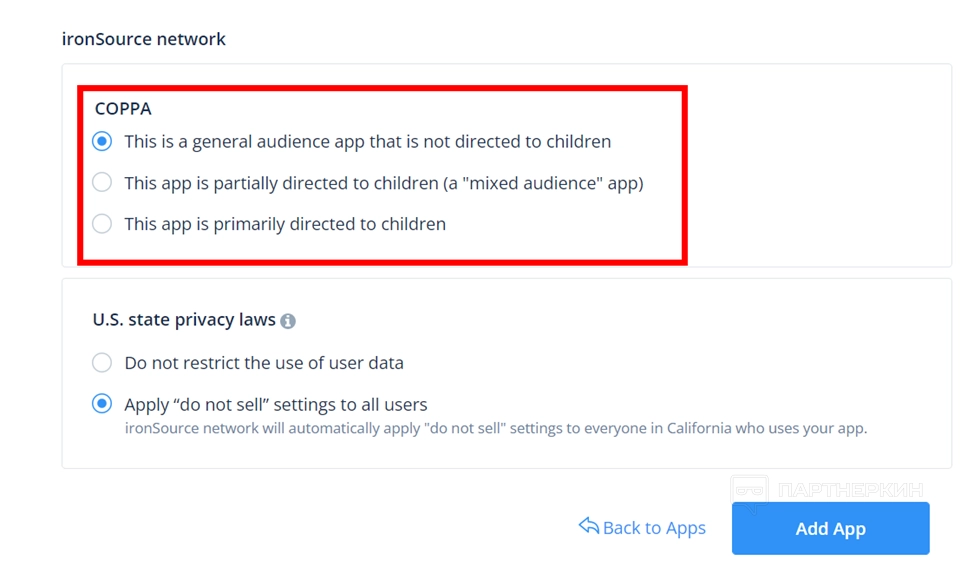The width and height of the screenshot is (974, 567).
Task: Click the back arrow icon before Back to Apps
Action: (588, 526)
